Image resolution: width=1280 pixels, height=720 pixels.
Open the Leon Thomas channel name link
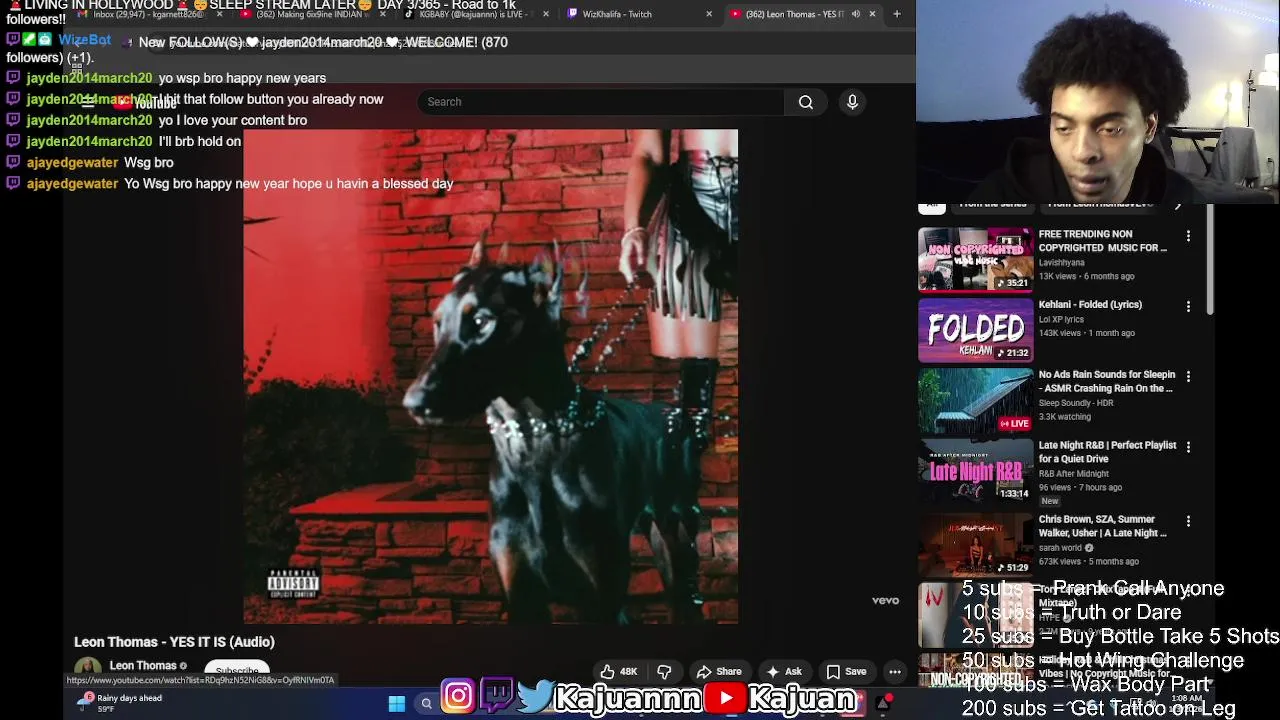point(143,666)
